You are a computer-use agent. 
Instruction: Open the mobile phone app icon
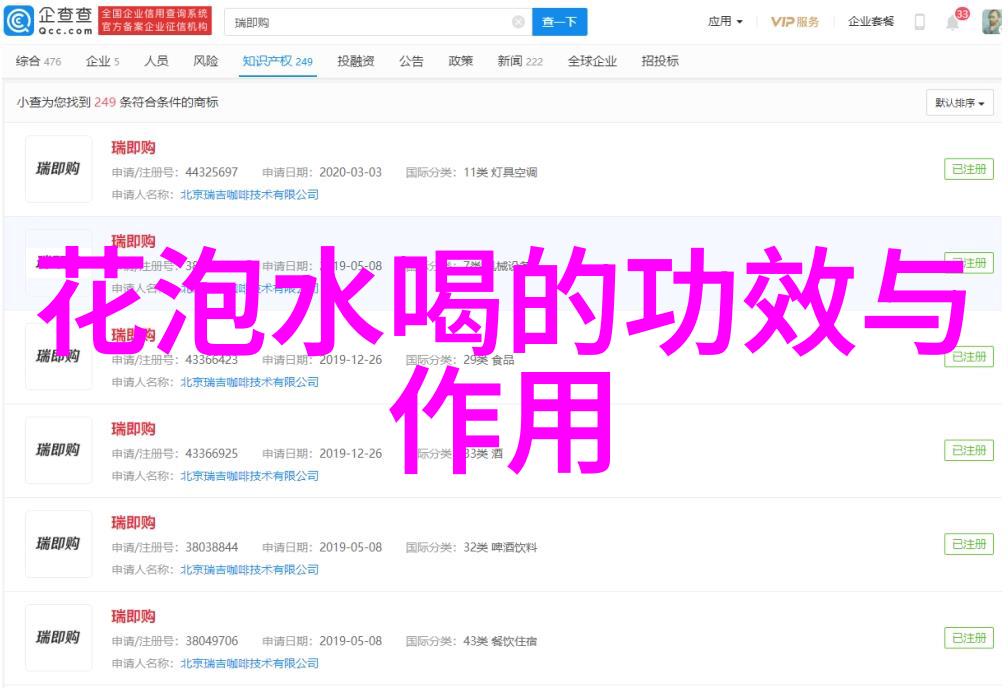(919, 22)
